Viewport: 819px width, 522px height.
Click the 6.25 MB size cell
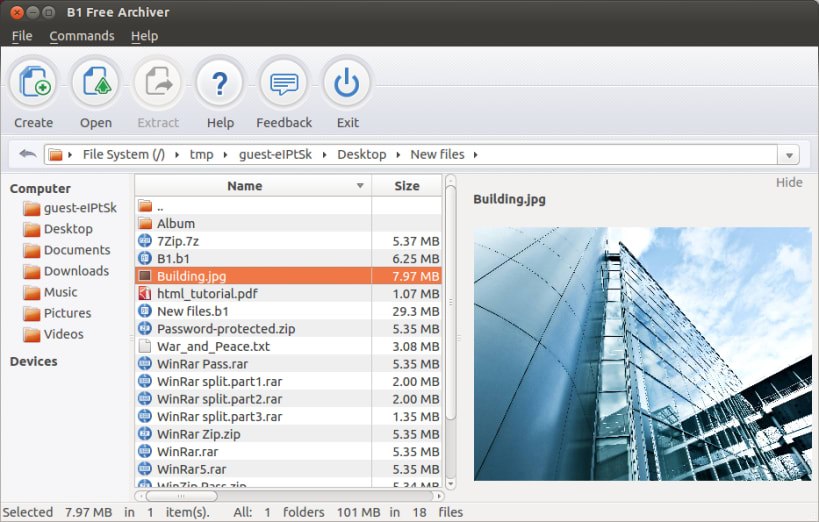coord(416,259)
